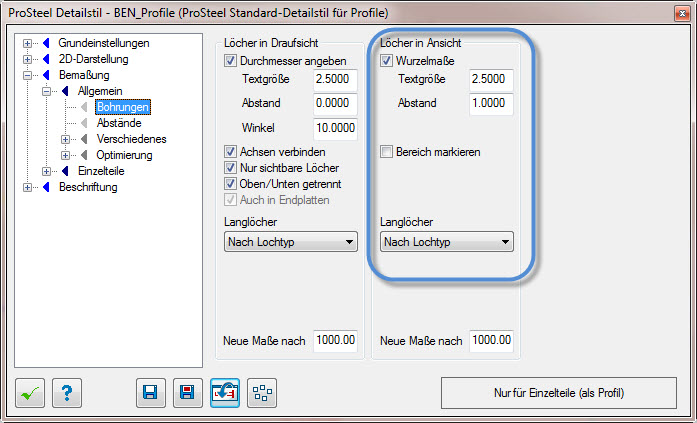Toggle Durchmesser angeben checkbox

(230, 61)
